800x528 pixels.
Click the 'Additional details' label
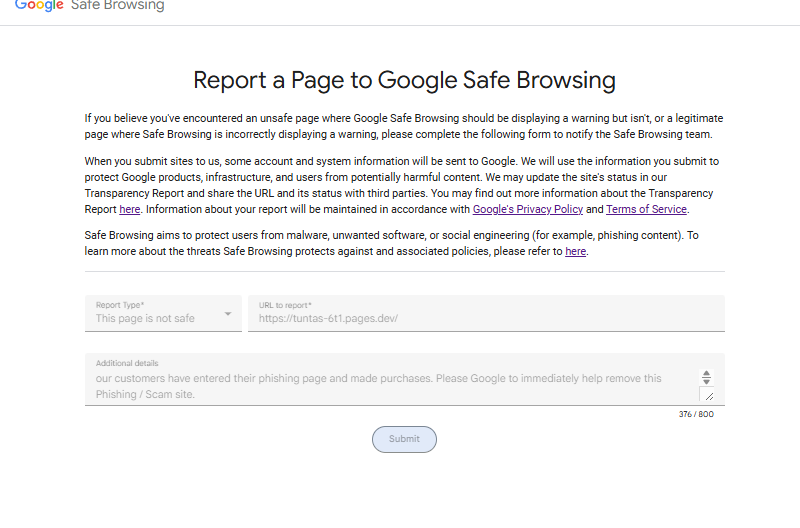click(127, 363)
